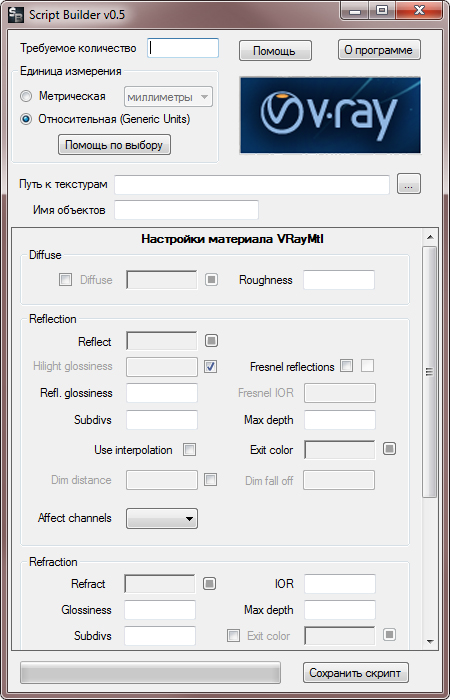
Task: Click the Dim distance input field
Action: tap(162, 480)
